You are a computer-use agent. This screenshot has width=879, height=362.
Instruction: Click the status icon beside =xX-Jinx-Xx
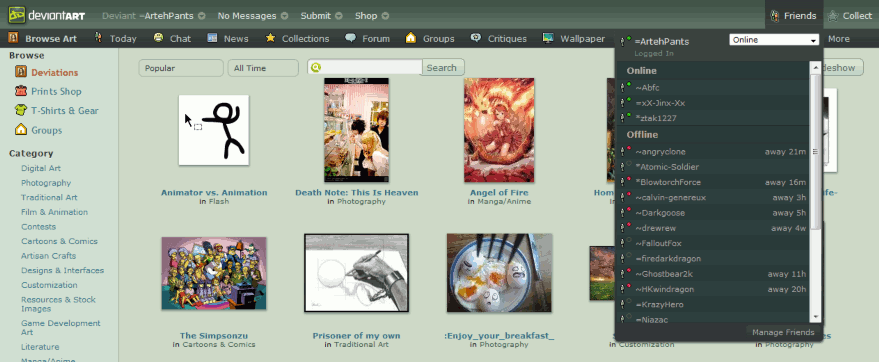click(x=626, y=103)
